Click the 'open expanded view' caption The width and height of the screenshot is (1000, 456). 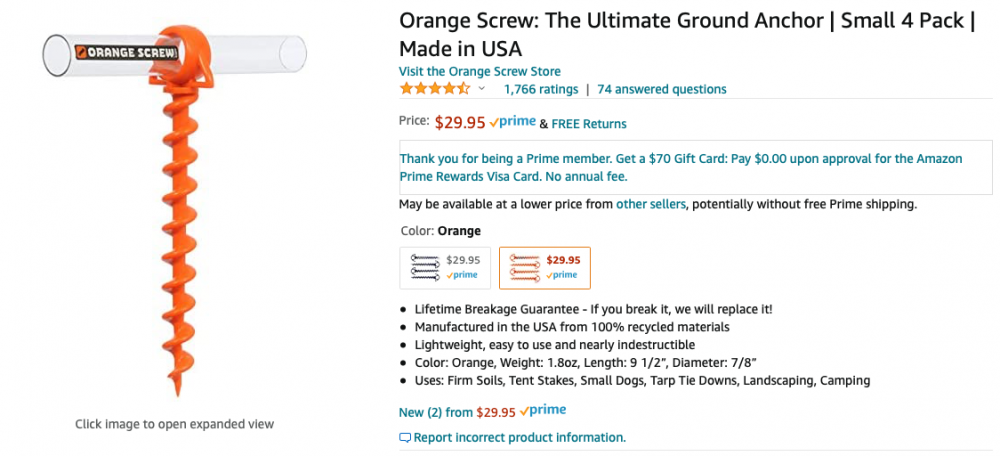tap(175, 424)
